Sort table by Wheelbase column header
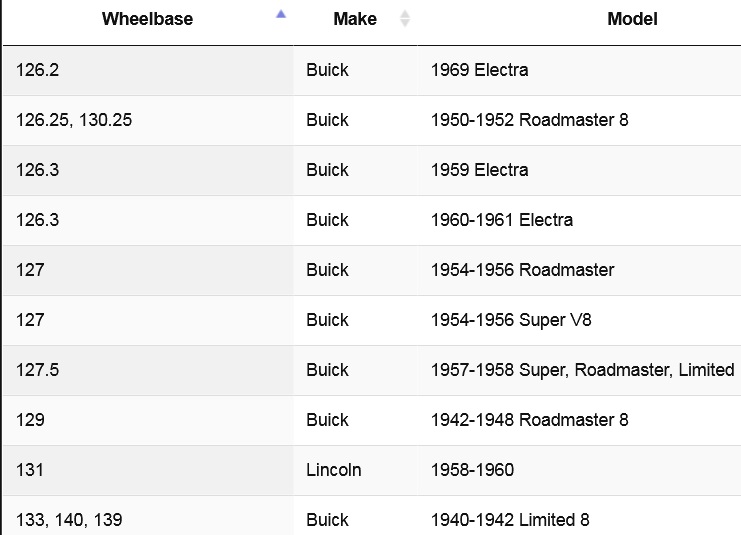 pos(147,19)
